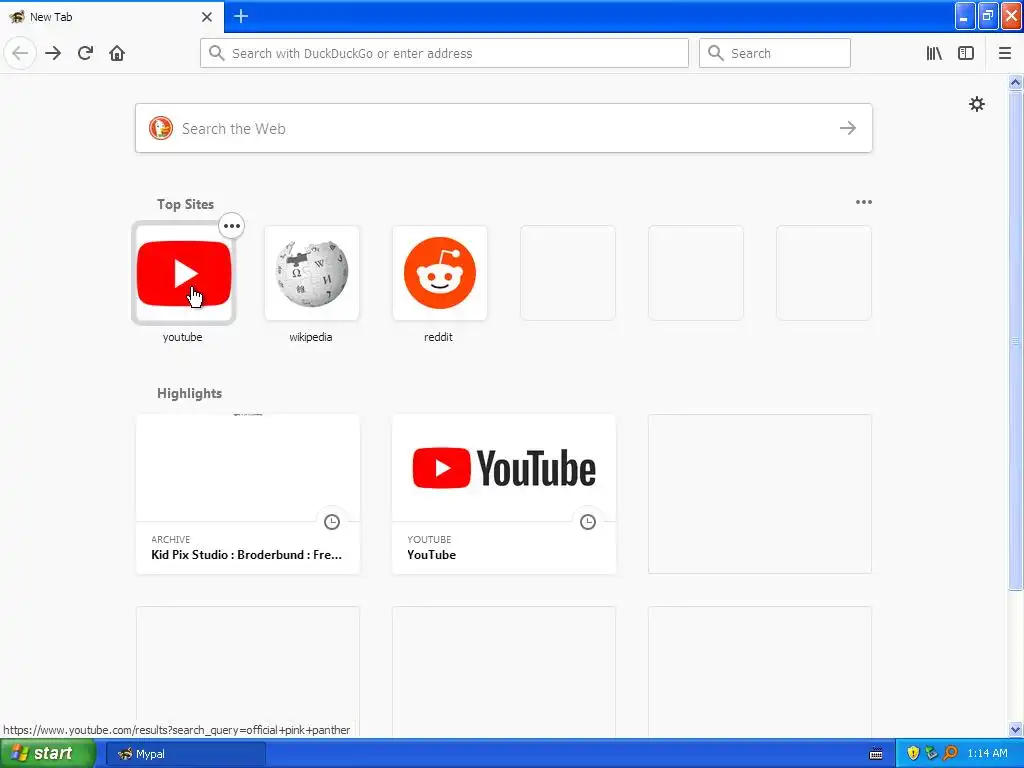
Task: Focus the address bar field
Action: 444,53
